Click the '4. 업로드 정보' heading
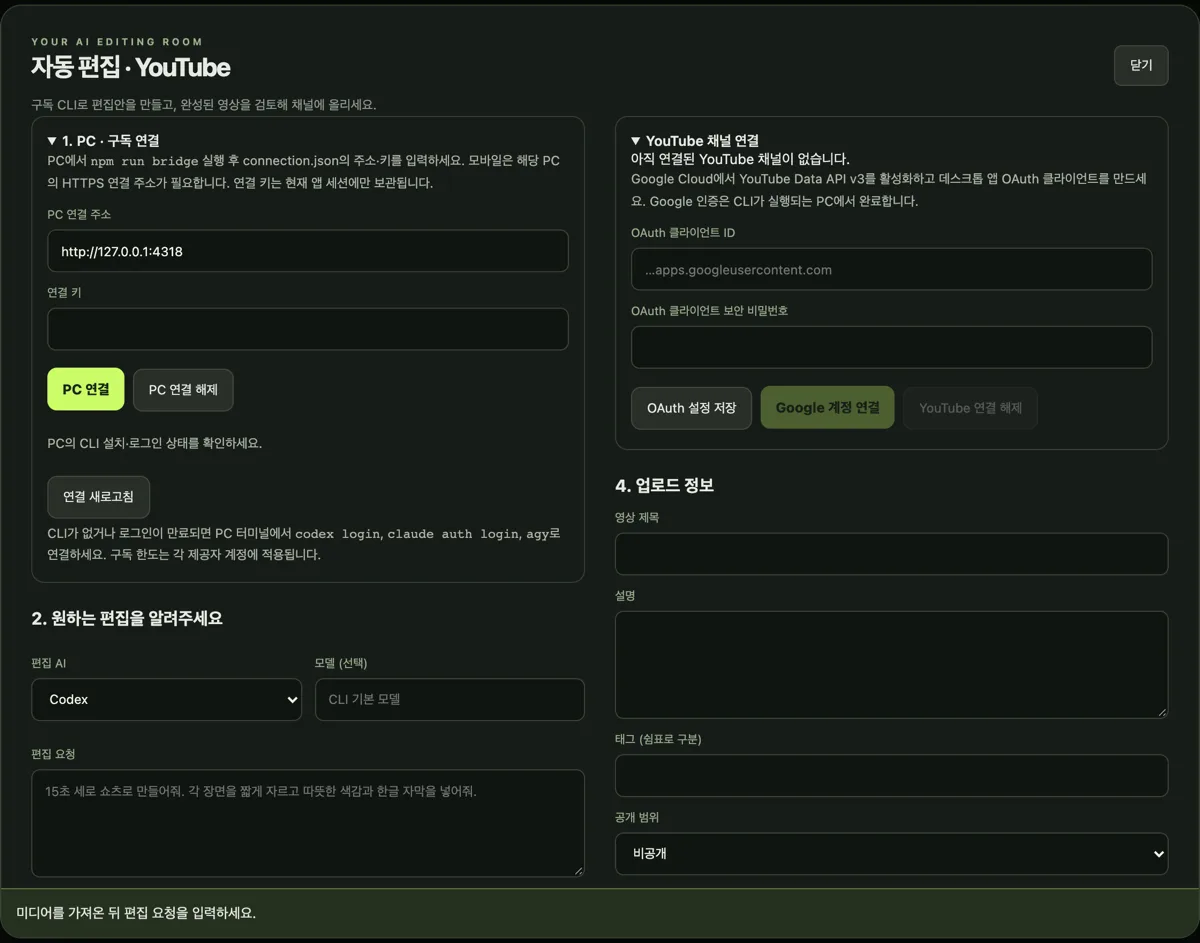 pos(665,486)
